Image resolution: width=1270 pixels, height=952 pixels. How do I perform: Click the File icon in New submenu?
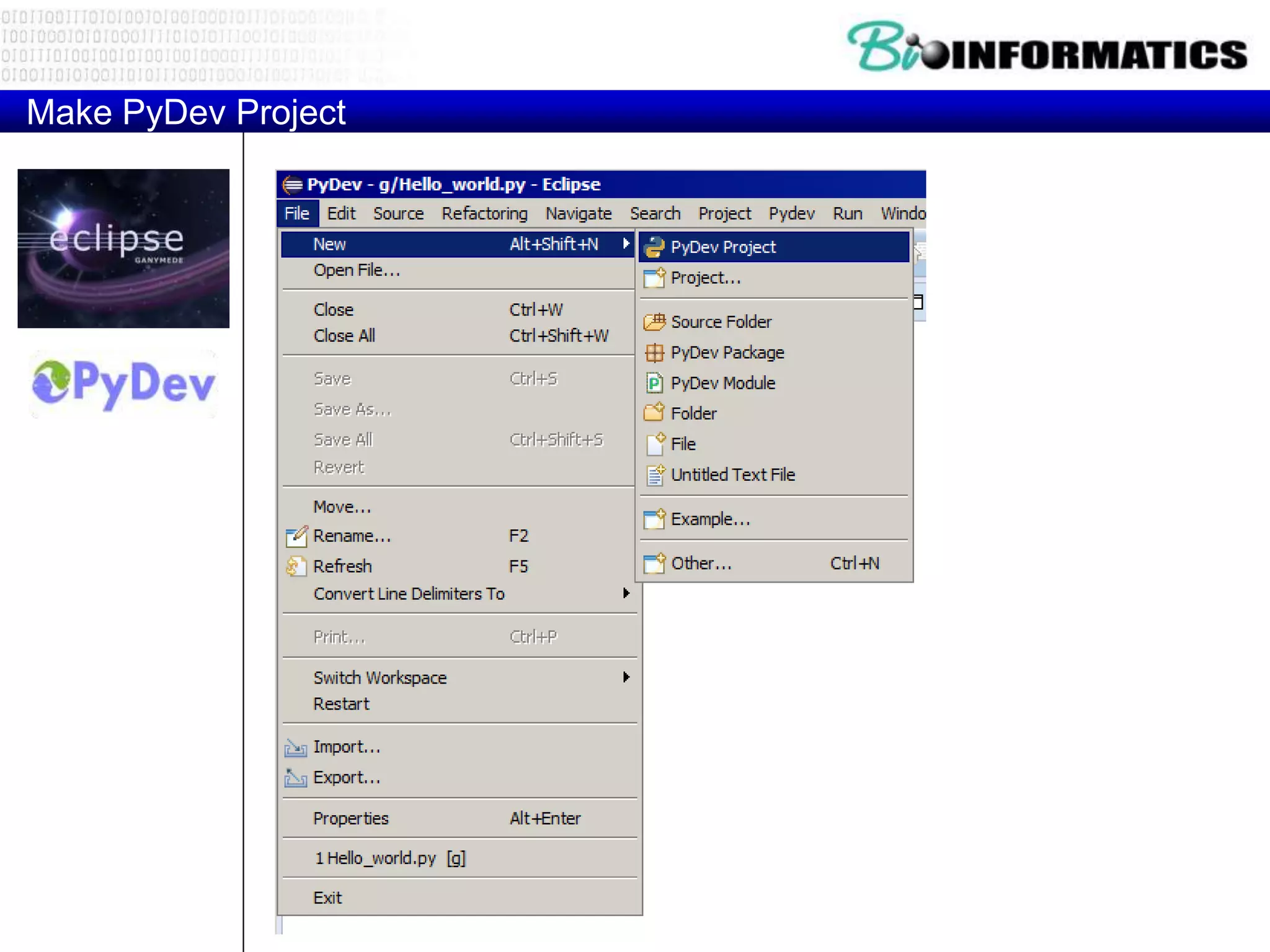[655, 444]
